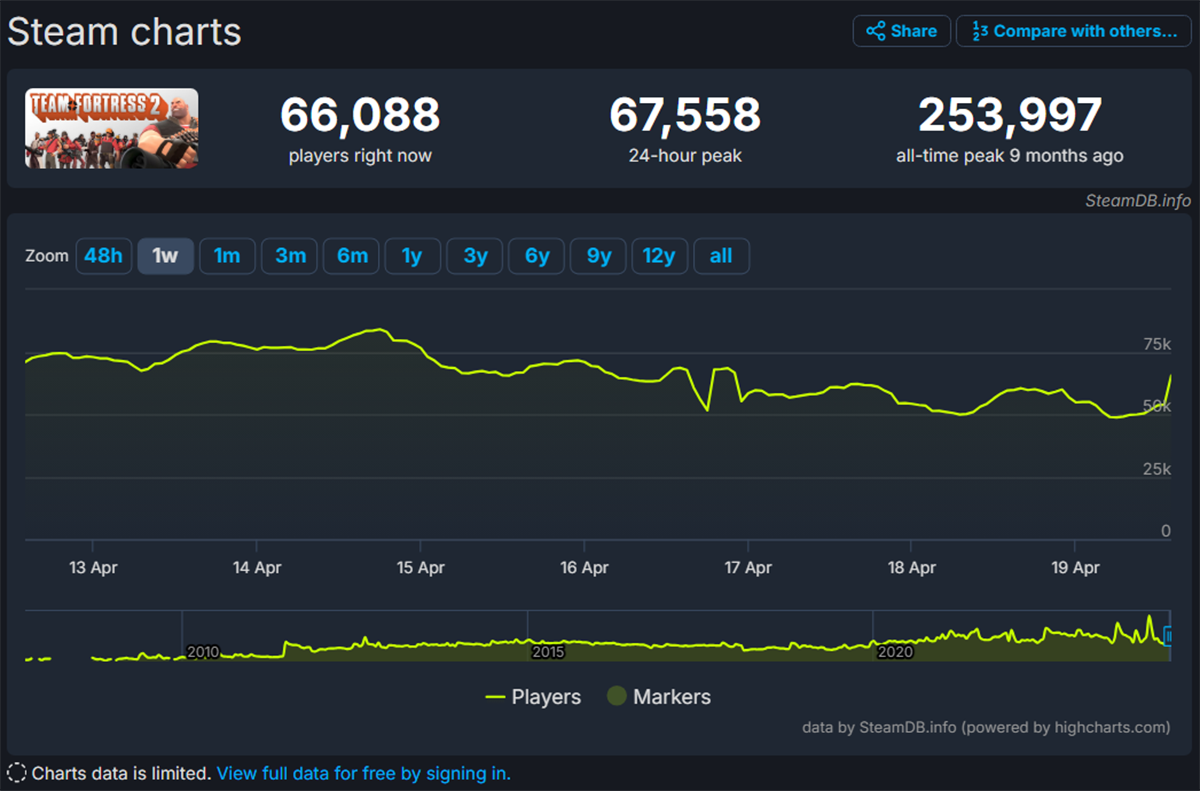1200x791 pixels.
Task: Click the 15 Apr axis label
Action: click(421, 567)
